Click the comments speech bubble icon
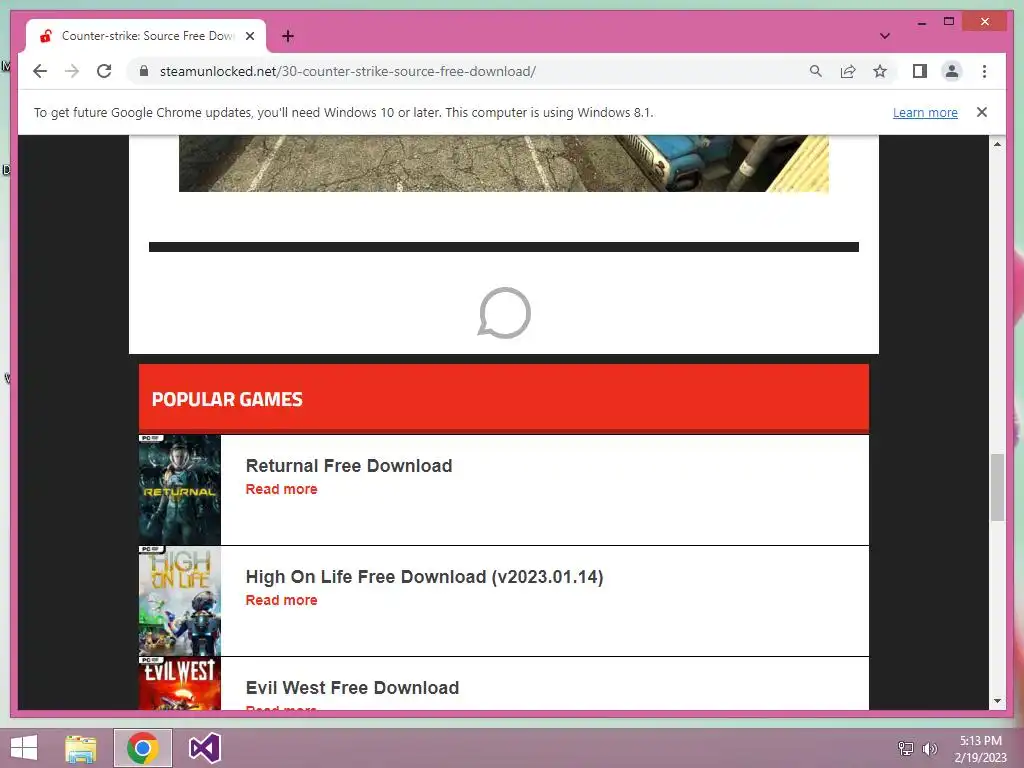Viewport: 1024px width, 768px height. (504, 313)
